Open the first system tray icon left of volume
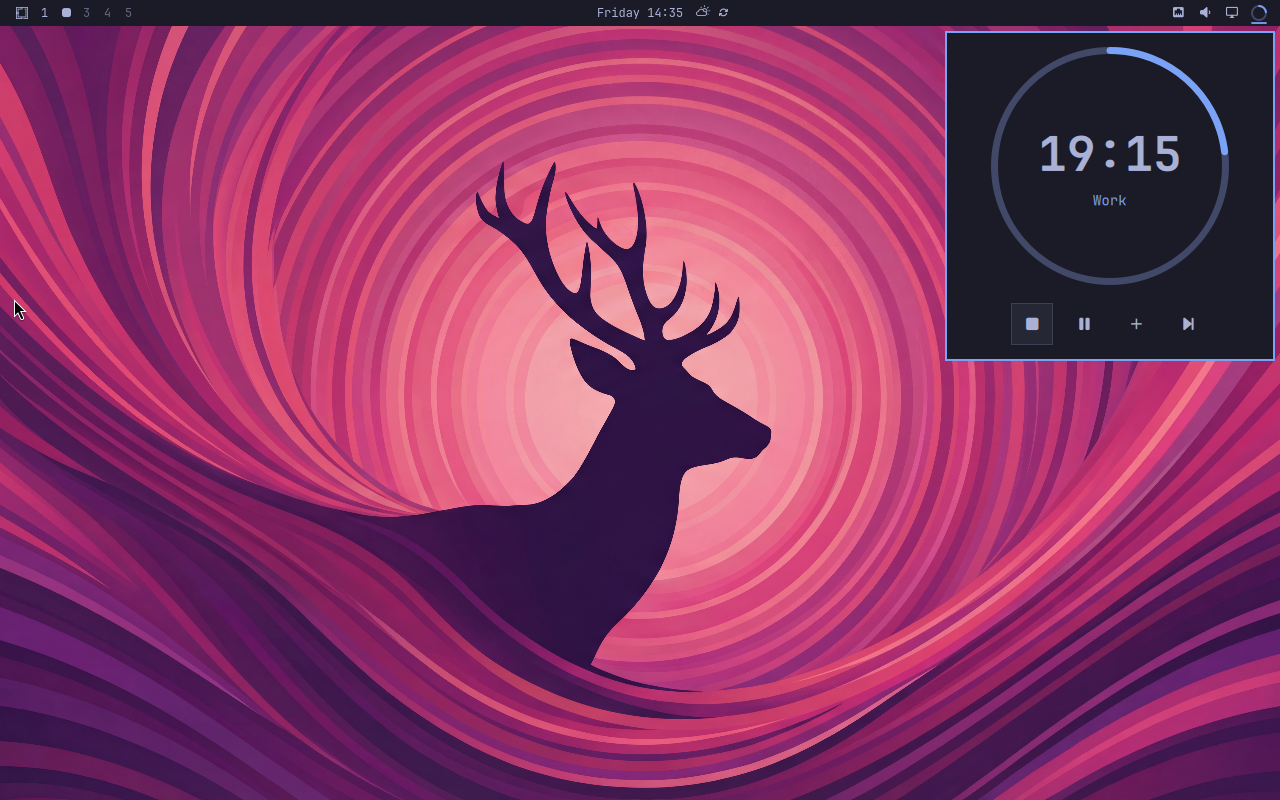 (1178, 13)
